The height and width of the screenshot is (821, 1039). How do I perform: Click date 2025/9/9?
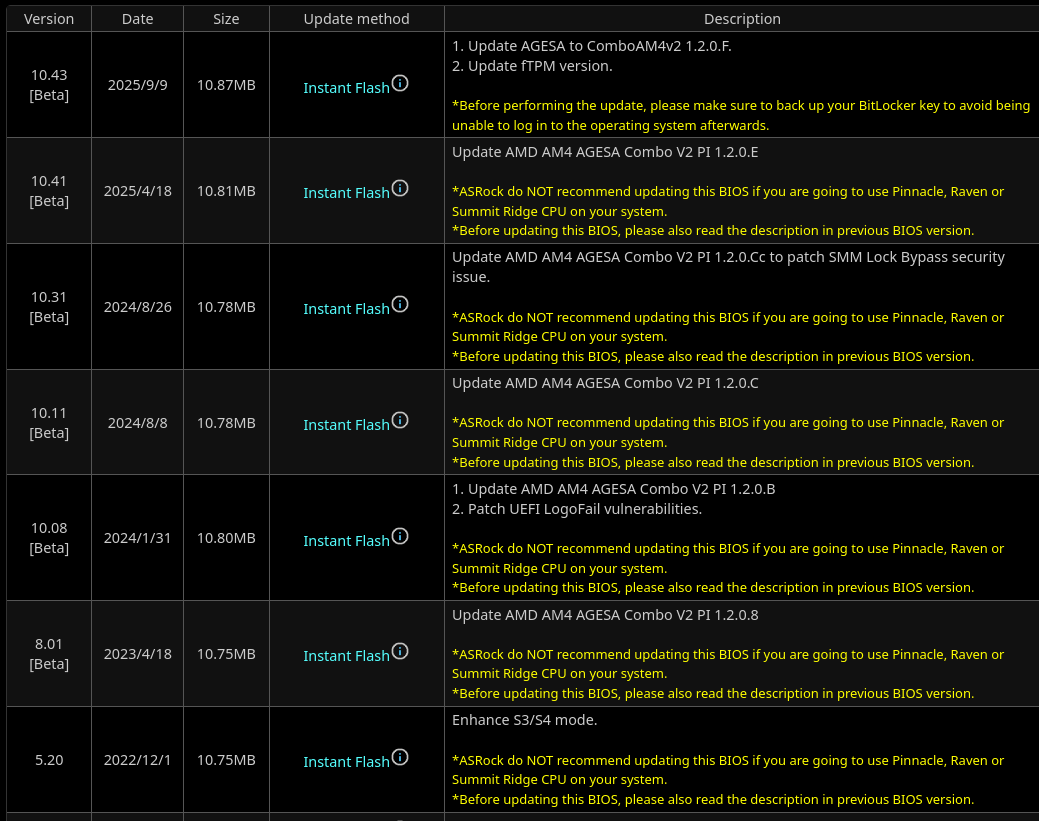(x=137, y=85)
